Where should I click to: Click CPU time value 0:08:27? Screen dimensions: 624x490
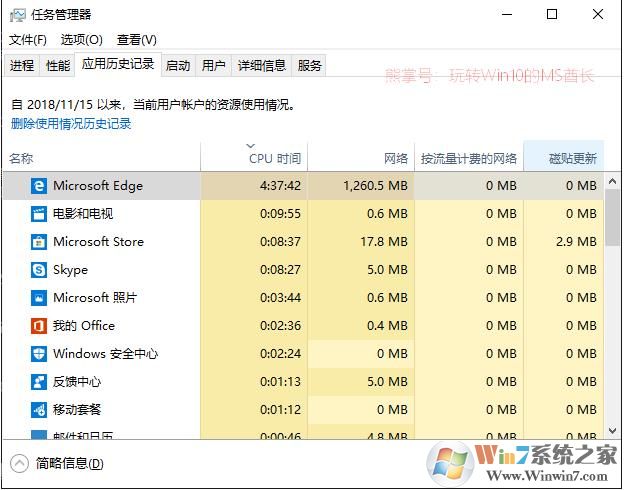[280, 270]
